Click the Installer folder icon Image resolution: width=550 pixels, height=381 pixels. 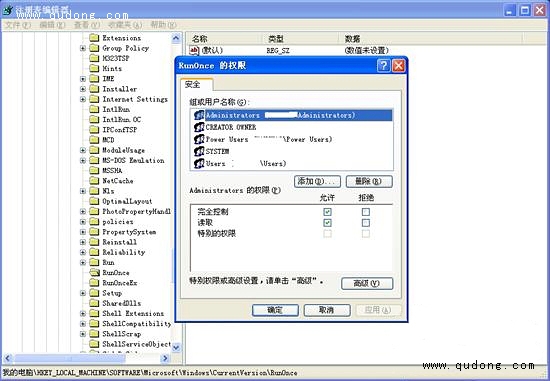click(94, 89)
